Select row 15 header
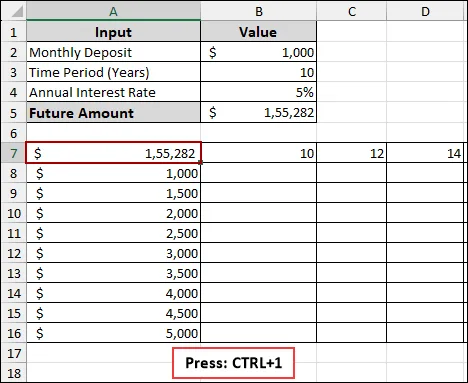Screen dimensions: 468x383 pyautogui.click(x=13, y=313)
